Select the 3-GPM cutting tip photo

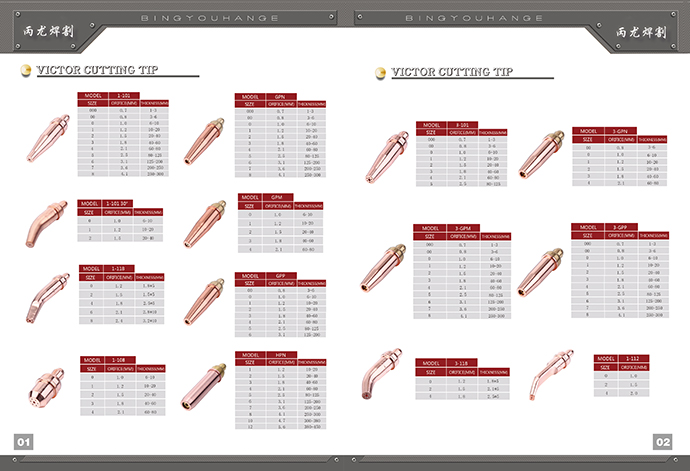[x=383, y=268]
